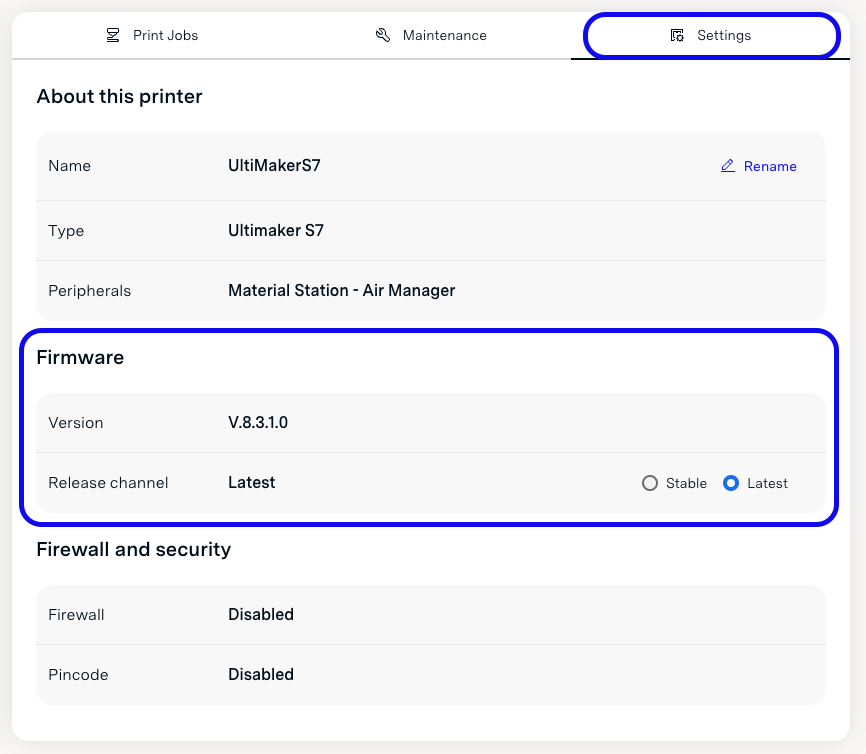
Task: Click the Type row label
Action: 66,231
